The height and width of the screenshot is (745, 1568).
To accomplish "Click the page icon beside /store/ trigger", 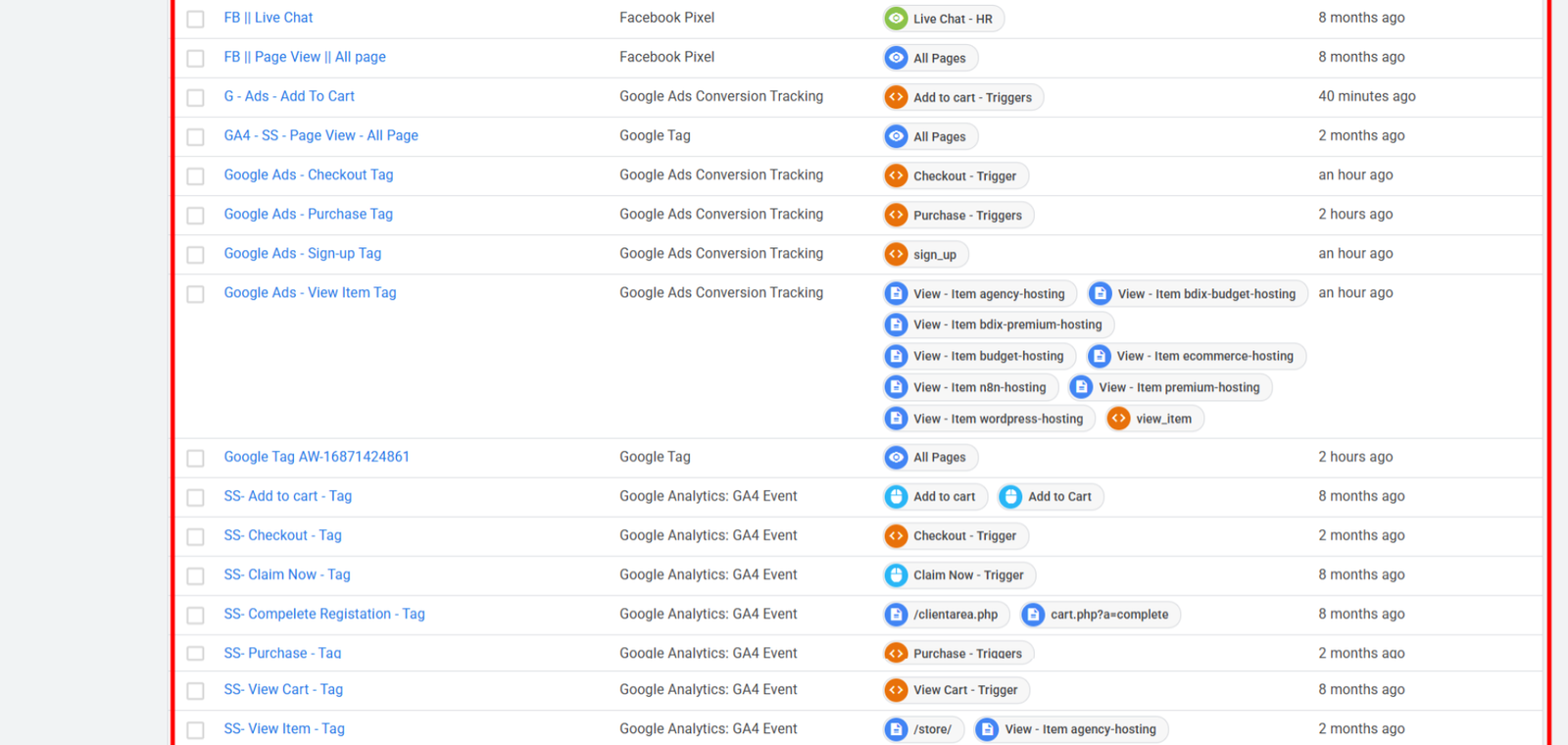I will (896, 729).
